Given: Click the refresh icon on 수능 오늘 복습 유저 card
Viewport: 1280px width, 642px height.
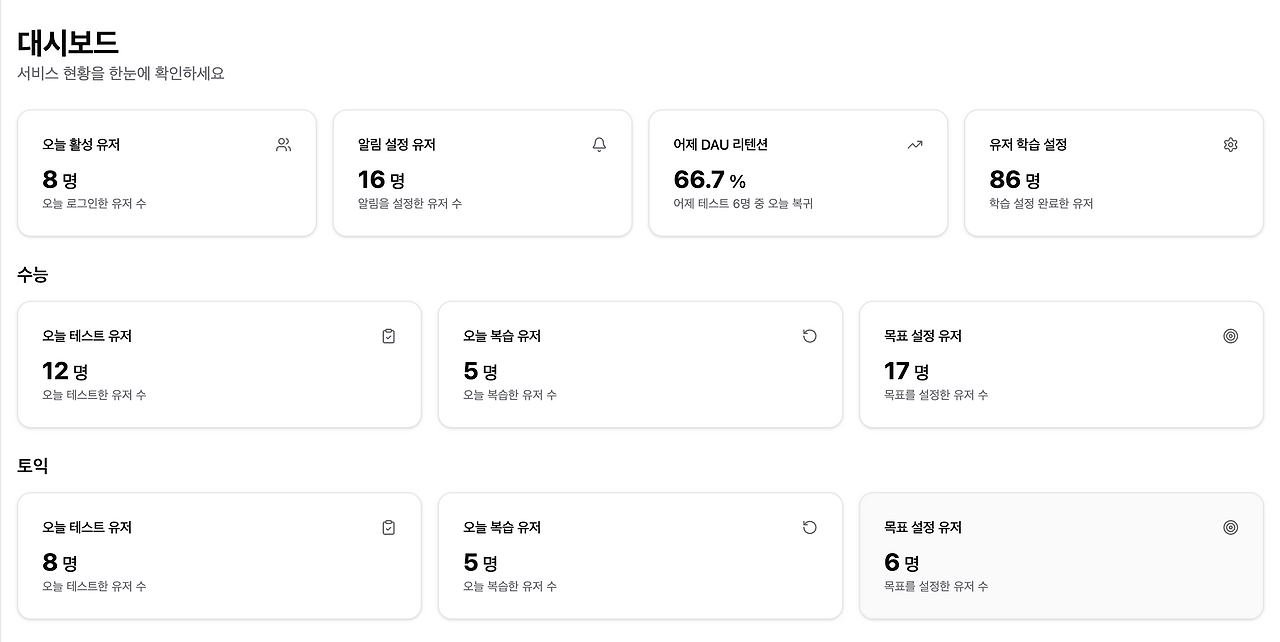Looking at the screenshot, I should 810,336.
